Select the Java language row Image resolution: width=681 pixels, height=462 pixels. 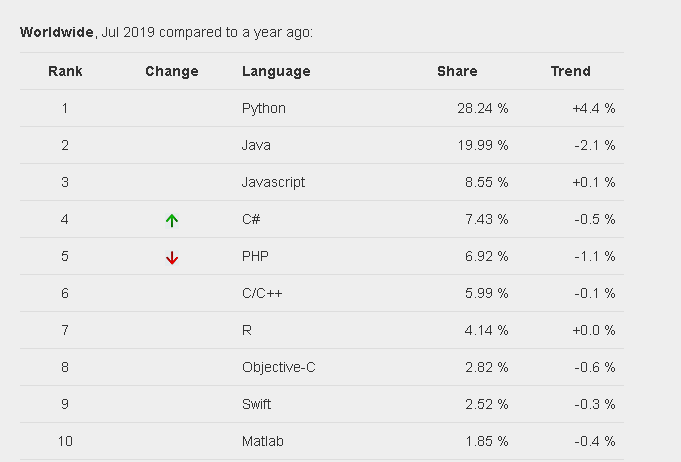pyautogui.click(x=256, y=145)
